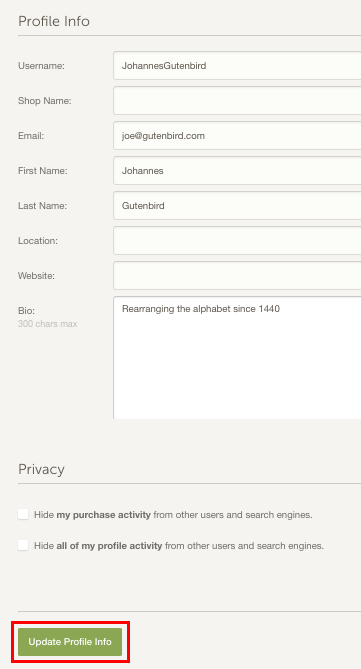
Task: Click the Last Name field showing Gutenbird
Action: click(x=237, y=206)
